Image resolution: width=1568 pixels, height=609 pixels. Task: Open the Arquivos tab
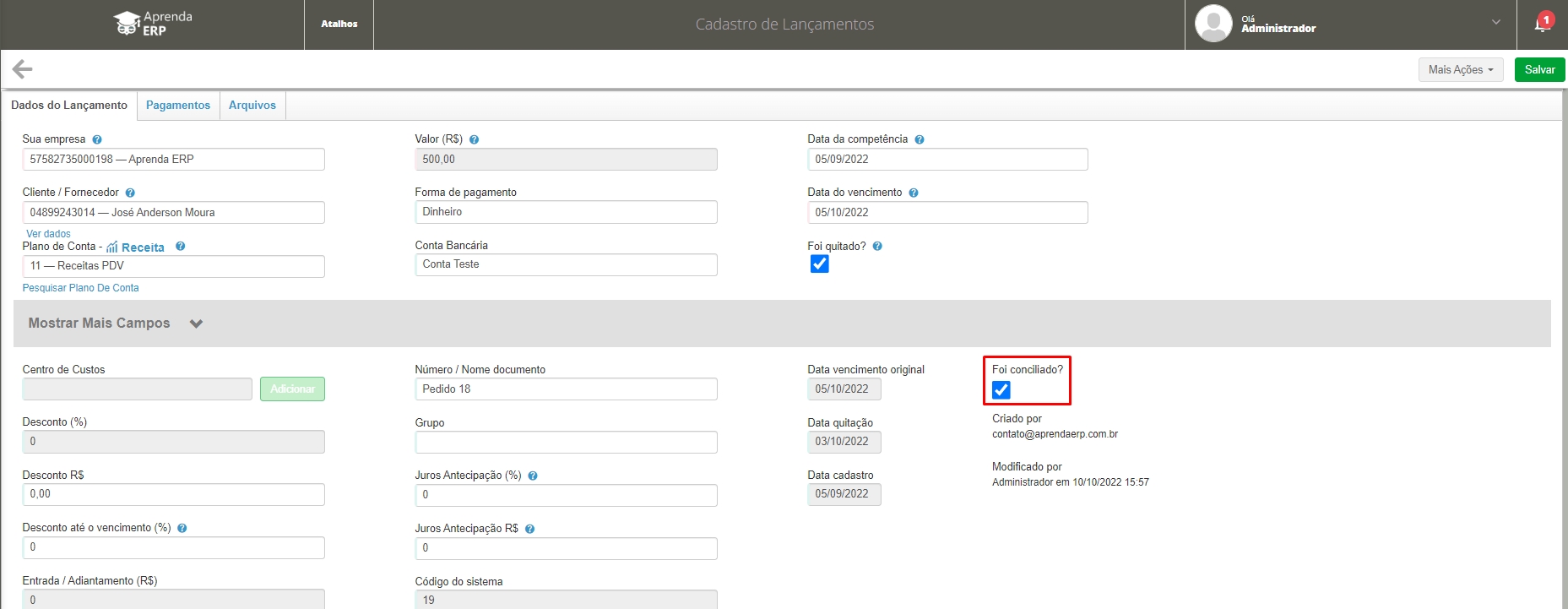tap(252, 106)
